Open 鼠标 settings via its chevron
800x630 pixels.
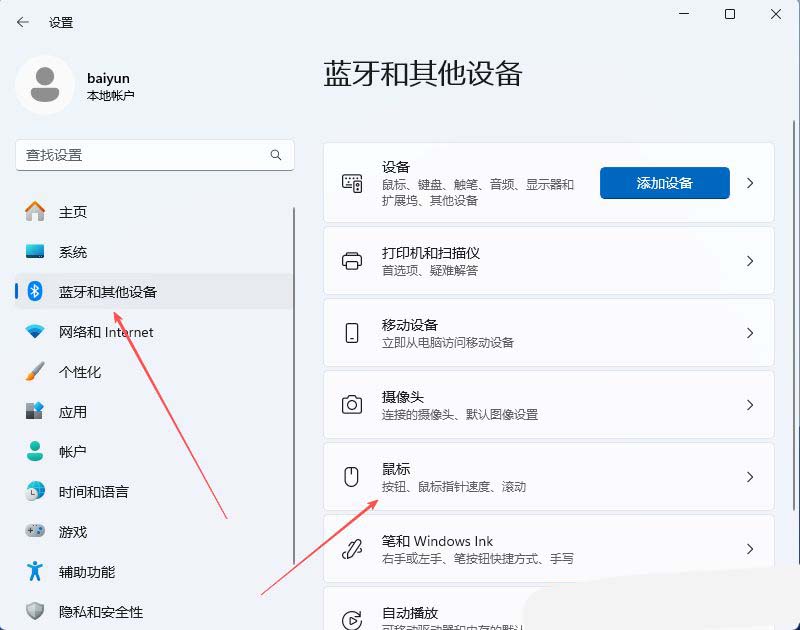(x=749, y=477)
